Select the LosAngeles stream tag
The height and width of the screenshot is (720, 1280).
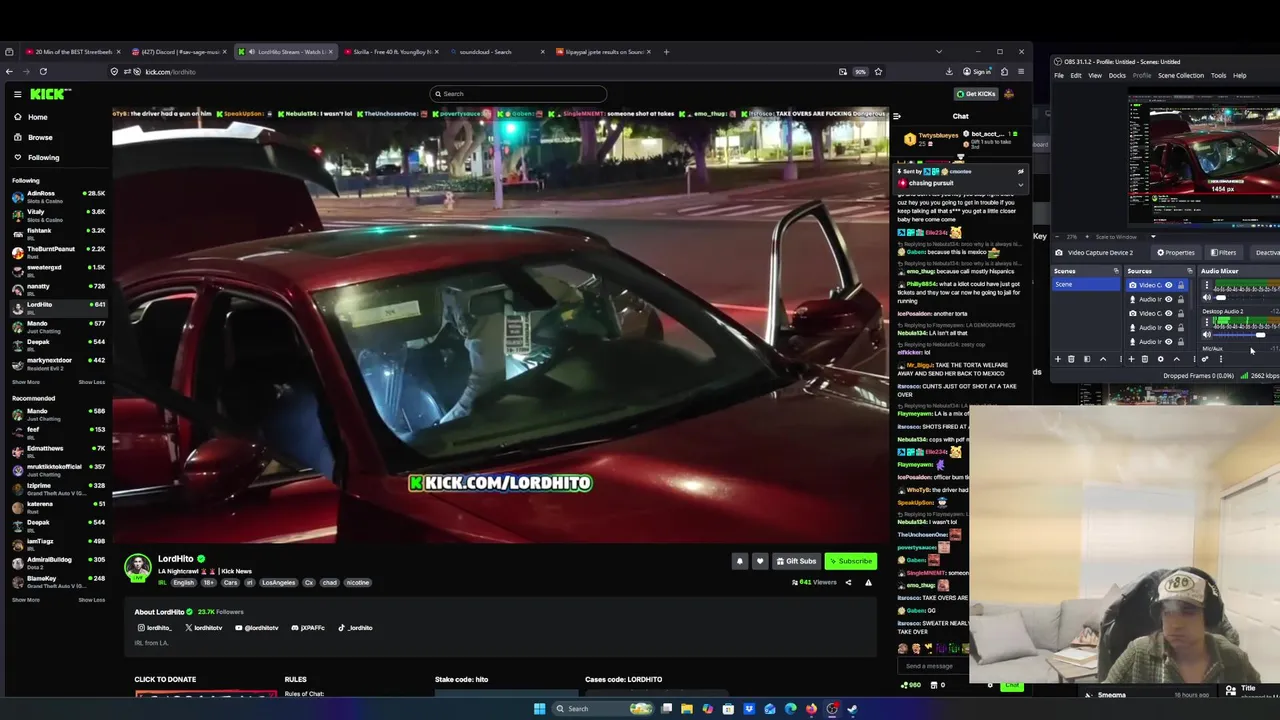pos(278,582)
